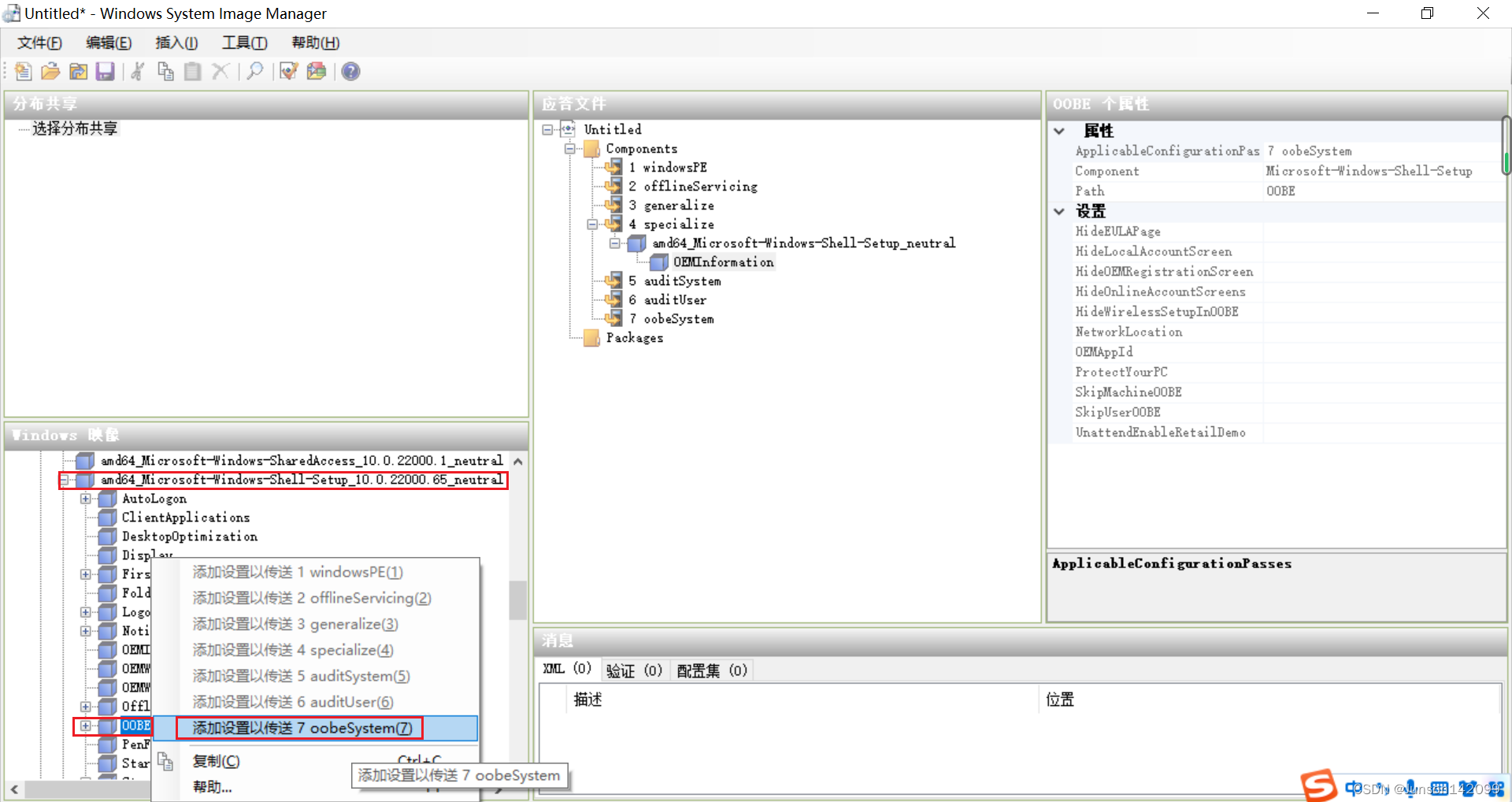Click the Windows image vertical scrollbar thumb
1512x802 pixels.
point(517,600)
